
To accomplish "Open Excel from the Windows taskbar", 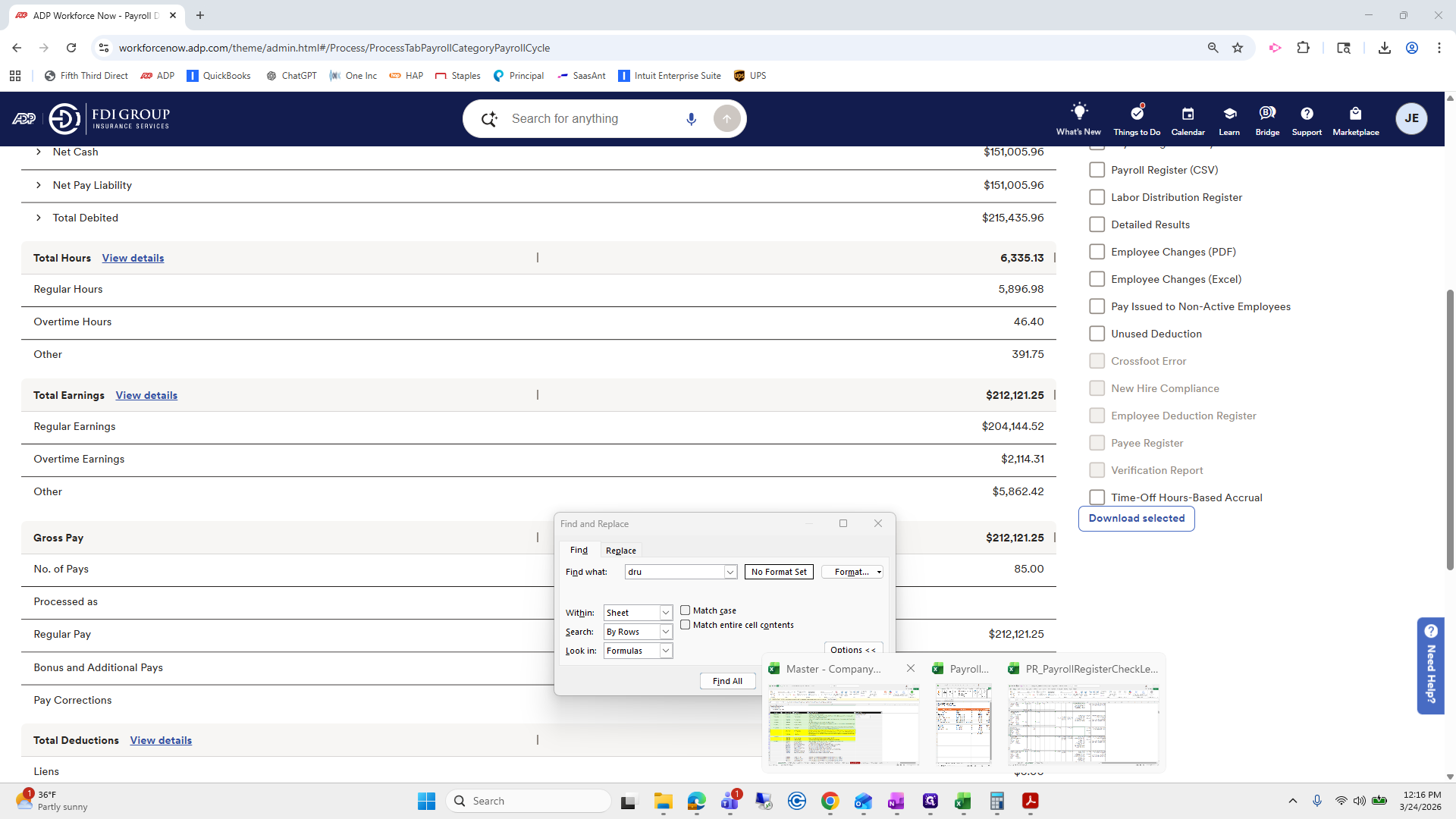I will point(963,802).
